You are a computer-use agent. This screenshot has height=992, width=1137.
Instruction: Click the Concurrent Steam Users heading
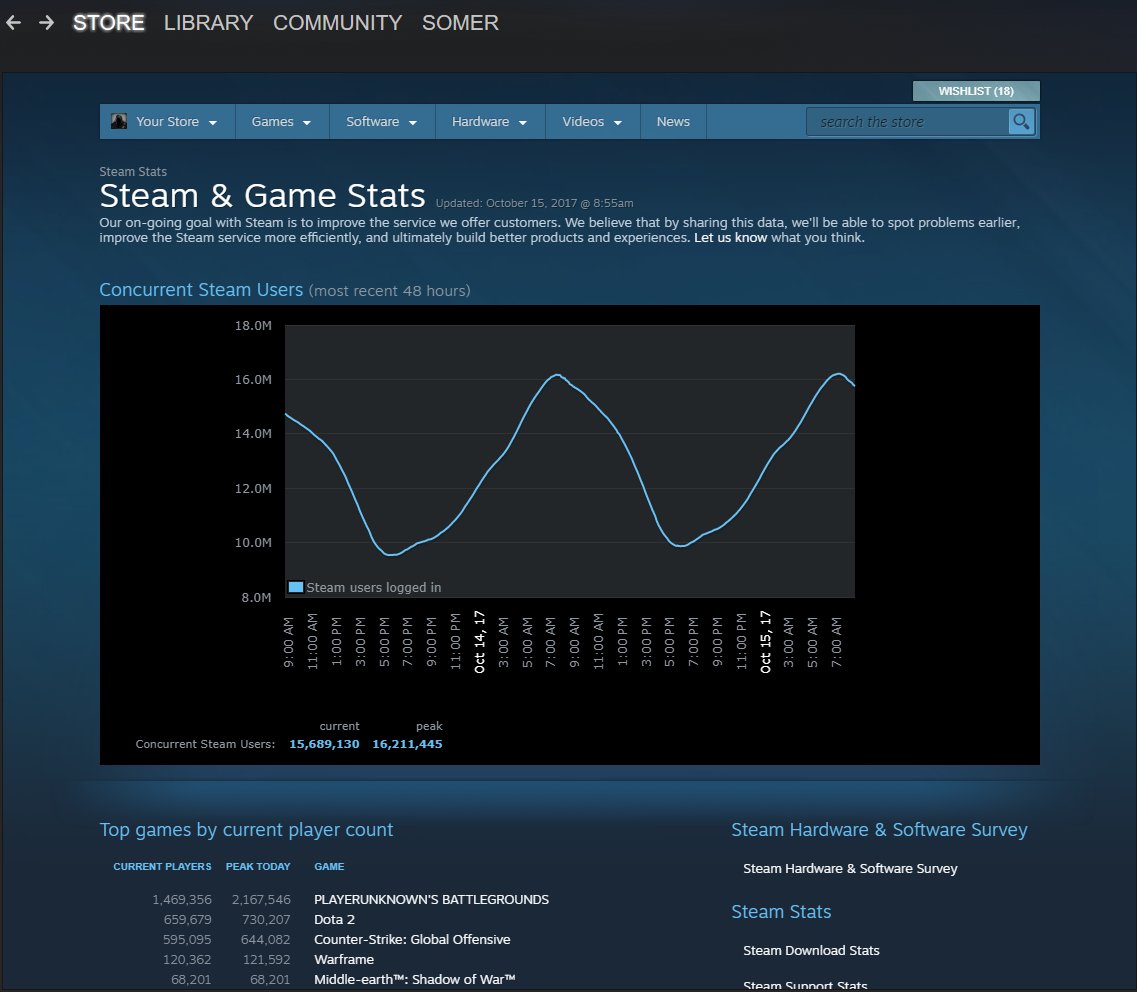[x=201, y=289]
